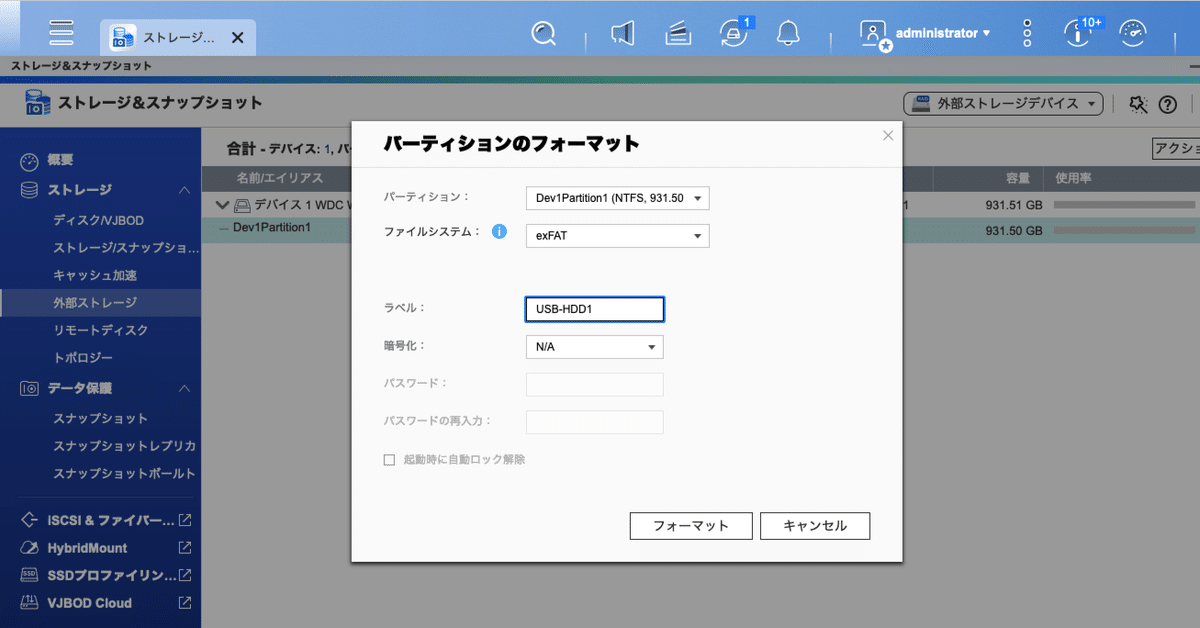Open the megaphone announcements icon
The width and height of the screenshot is (1200, 628).
(623, 34)
